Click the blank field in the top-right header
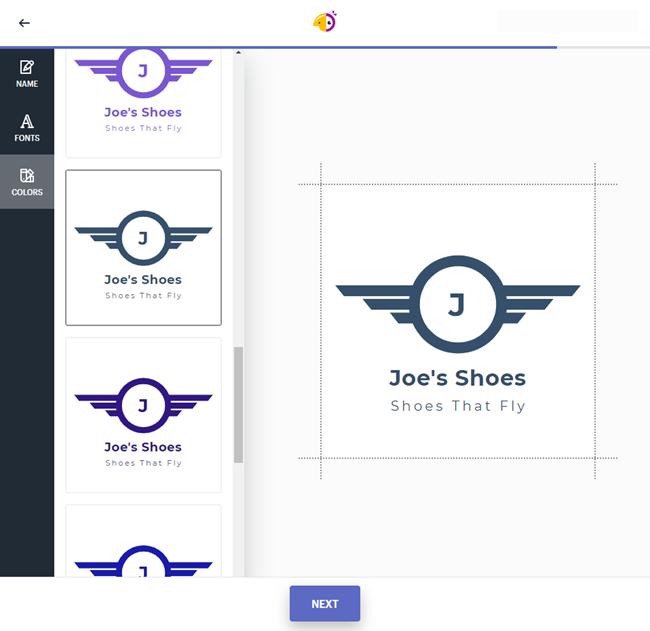 pos(566,22)
